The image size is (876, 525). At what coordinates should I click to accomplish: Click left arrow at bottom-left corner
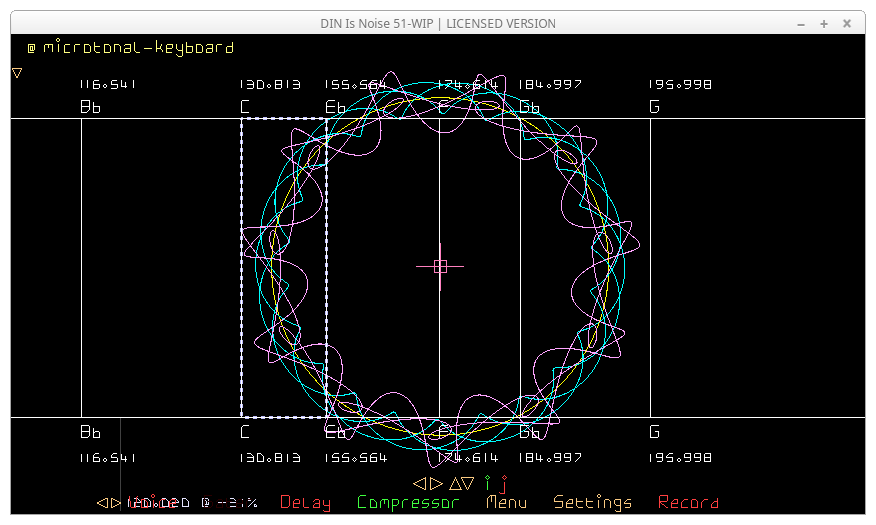(x=102, y=502)
